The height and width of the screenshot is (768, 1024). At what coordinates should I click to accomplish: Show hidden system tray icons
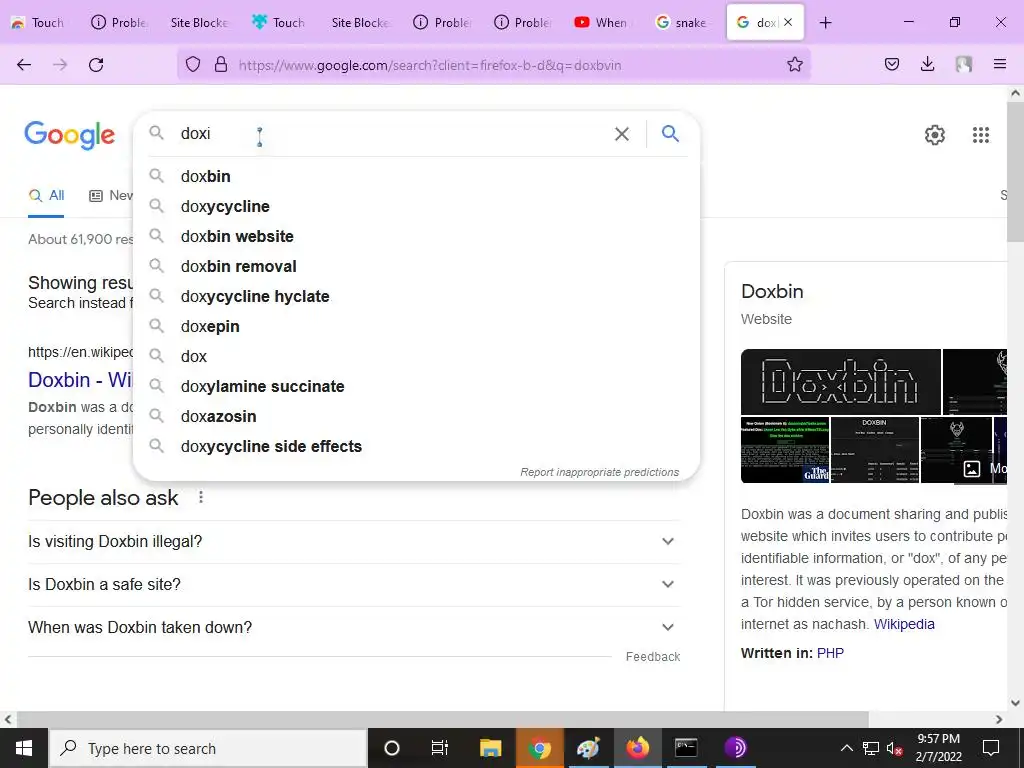[x=846, y=748]
